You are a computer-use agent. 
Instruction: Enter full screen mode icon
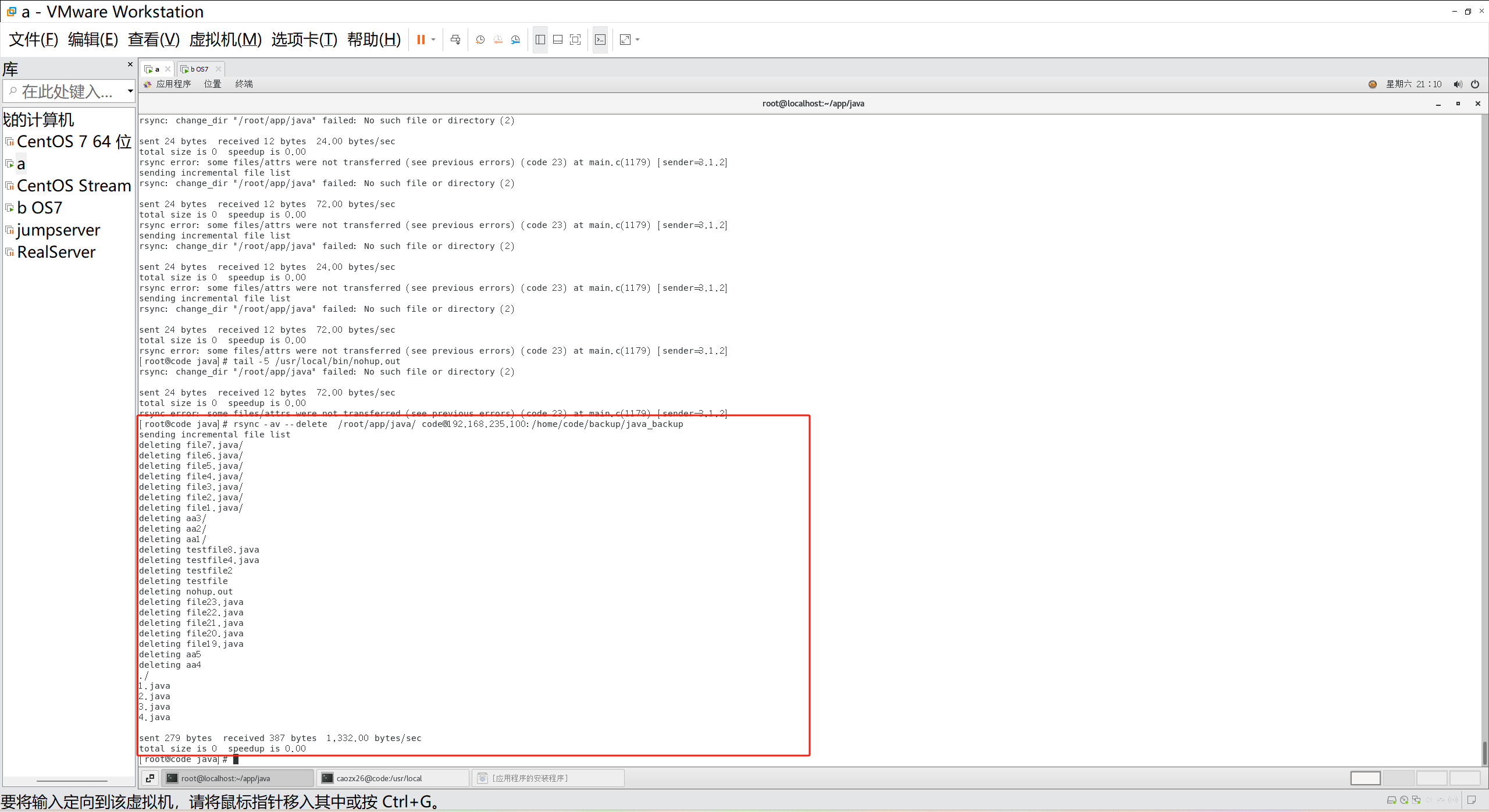575,40
